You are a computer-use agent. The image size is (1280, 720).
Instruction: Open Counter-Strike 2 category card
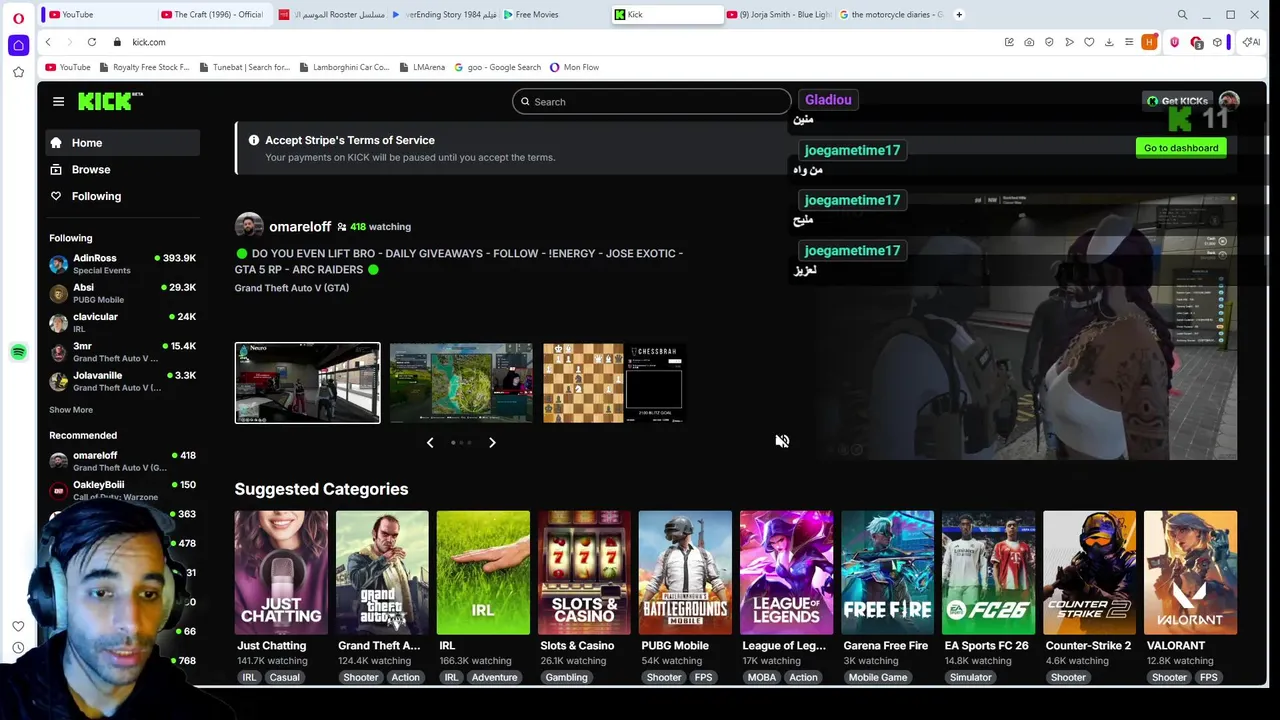[1089, 573]
